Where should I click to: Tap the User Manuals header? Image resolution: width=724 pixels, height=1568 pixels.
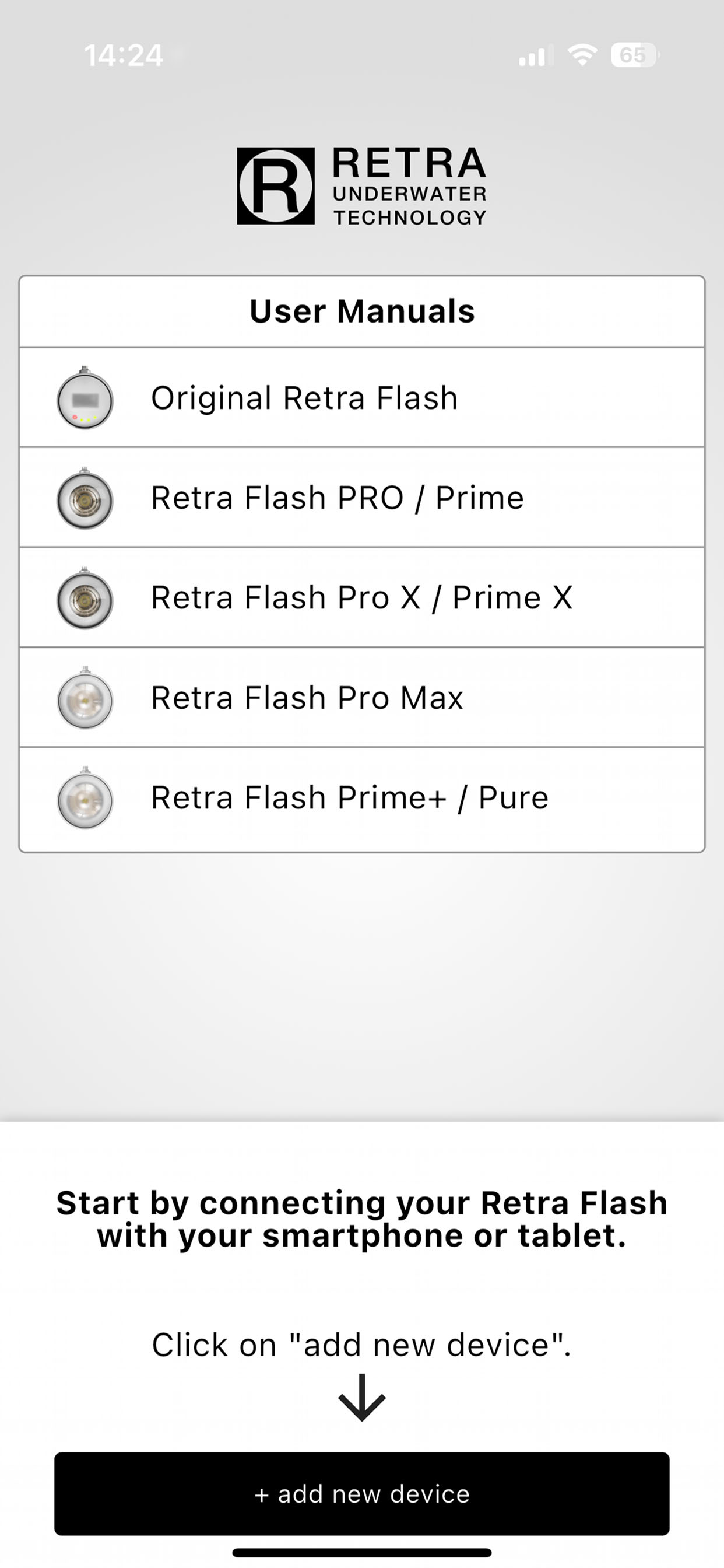click(362, 311)
